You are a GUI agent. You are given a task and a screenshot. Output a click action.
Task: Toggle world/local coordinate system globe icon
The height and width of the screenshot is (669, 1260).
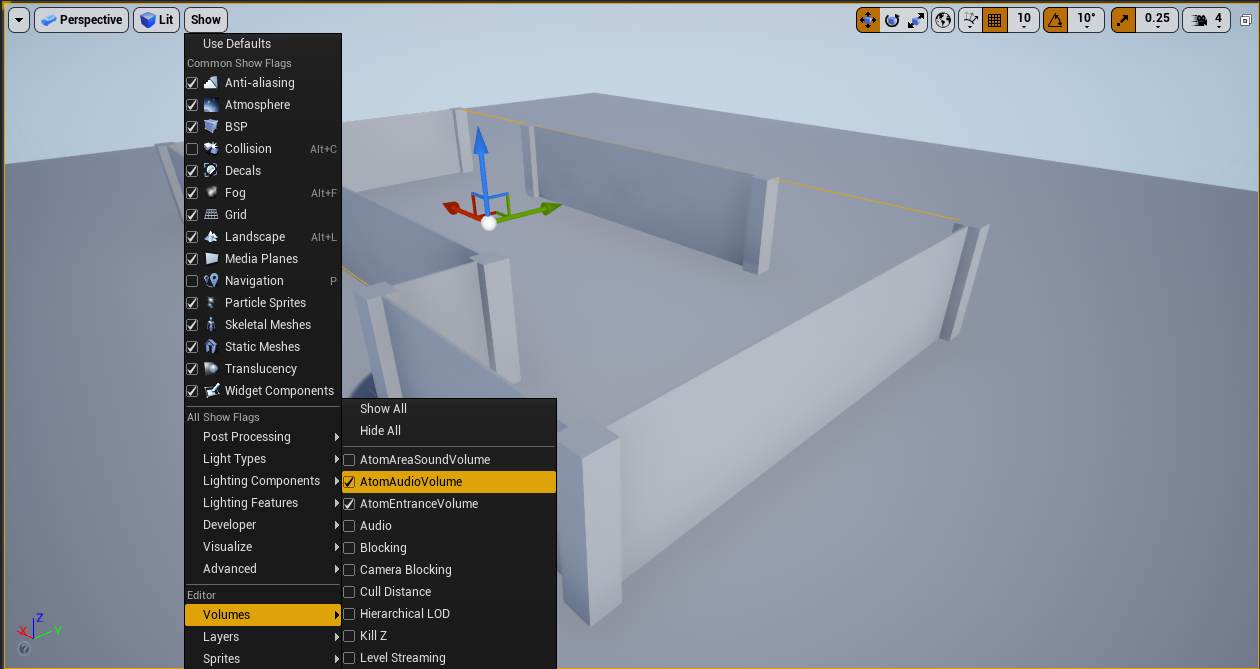pyautogui.click(x=942, y=19)
